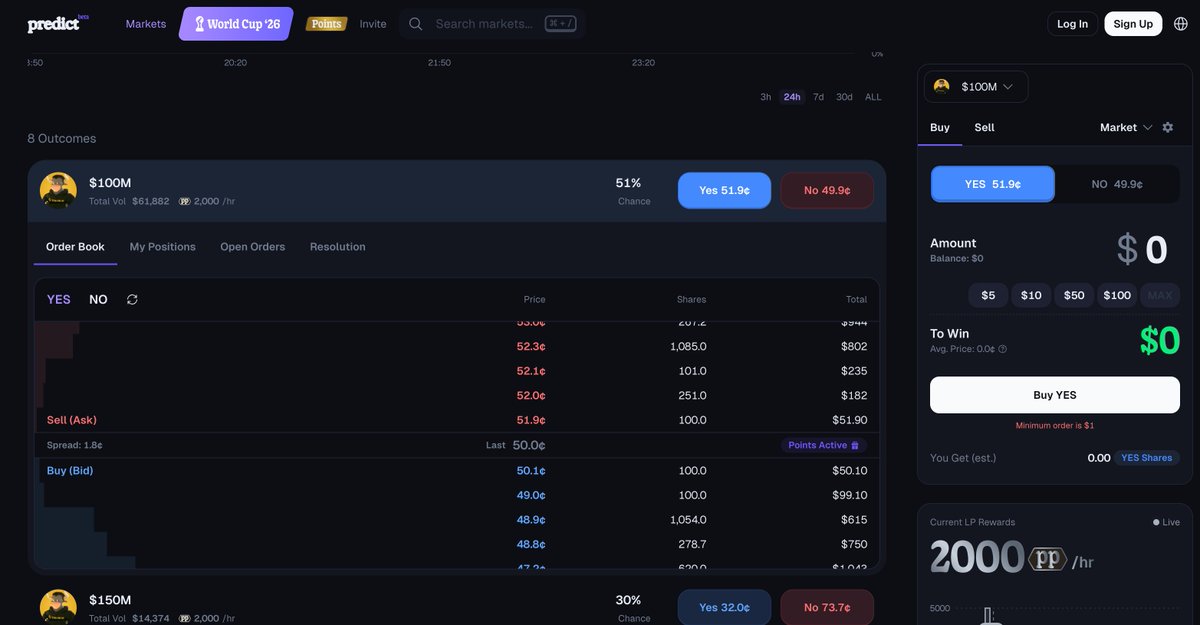Add $50 quick amount

point(1074,295)
